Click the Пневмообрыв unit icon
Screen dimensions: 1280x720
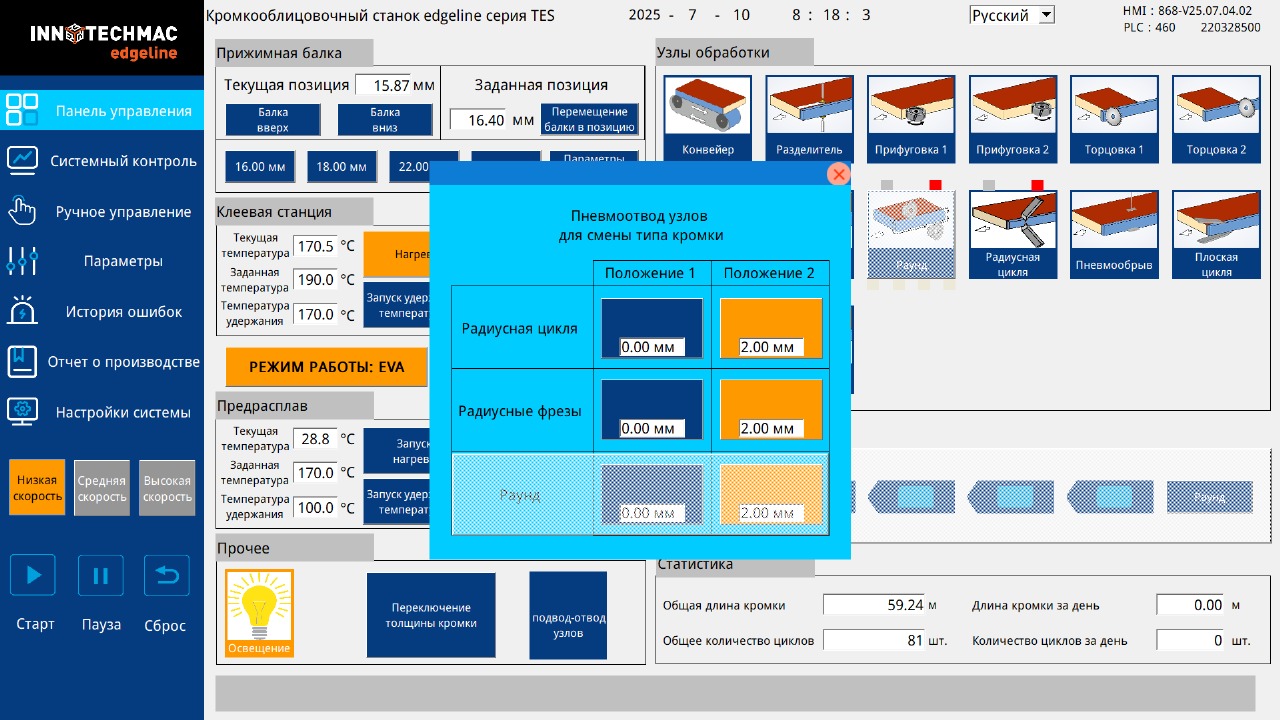pyautogui.click(x=1114, y=235)
